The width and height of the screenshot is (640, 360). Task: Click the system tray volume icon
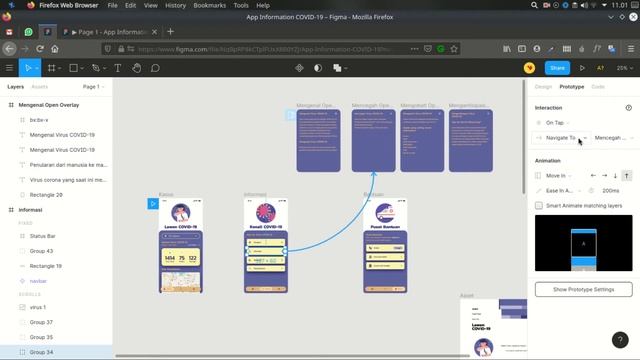tap(584, 5)
